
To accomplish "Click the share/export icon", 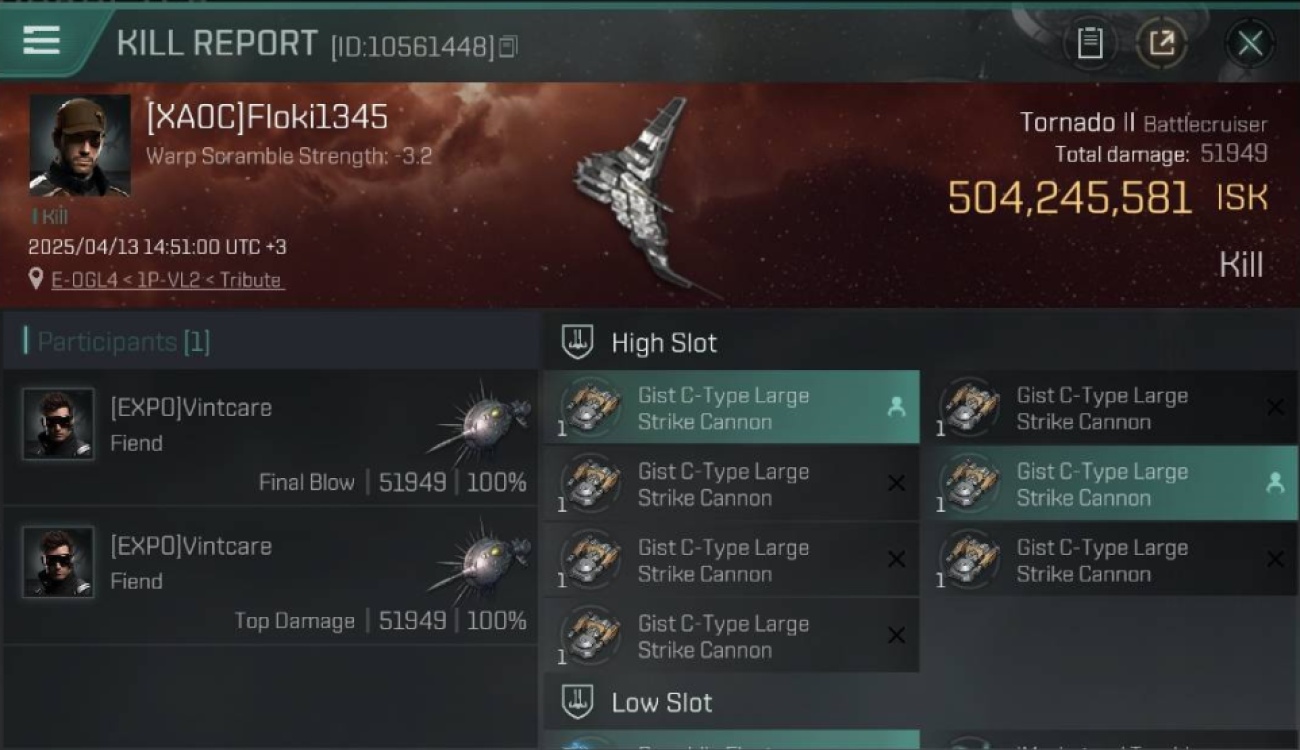I will [1161, 43].
